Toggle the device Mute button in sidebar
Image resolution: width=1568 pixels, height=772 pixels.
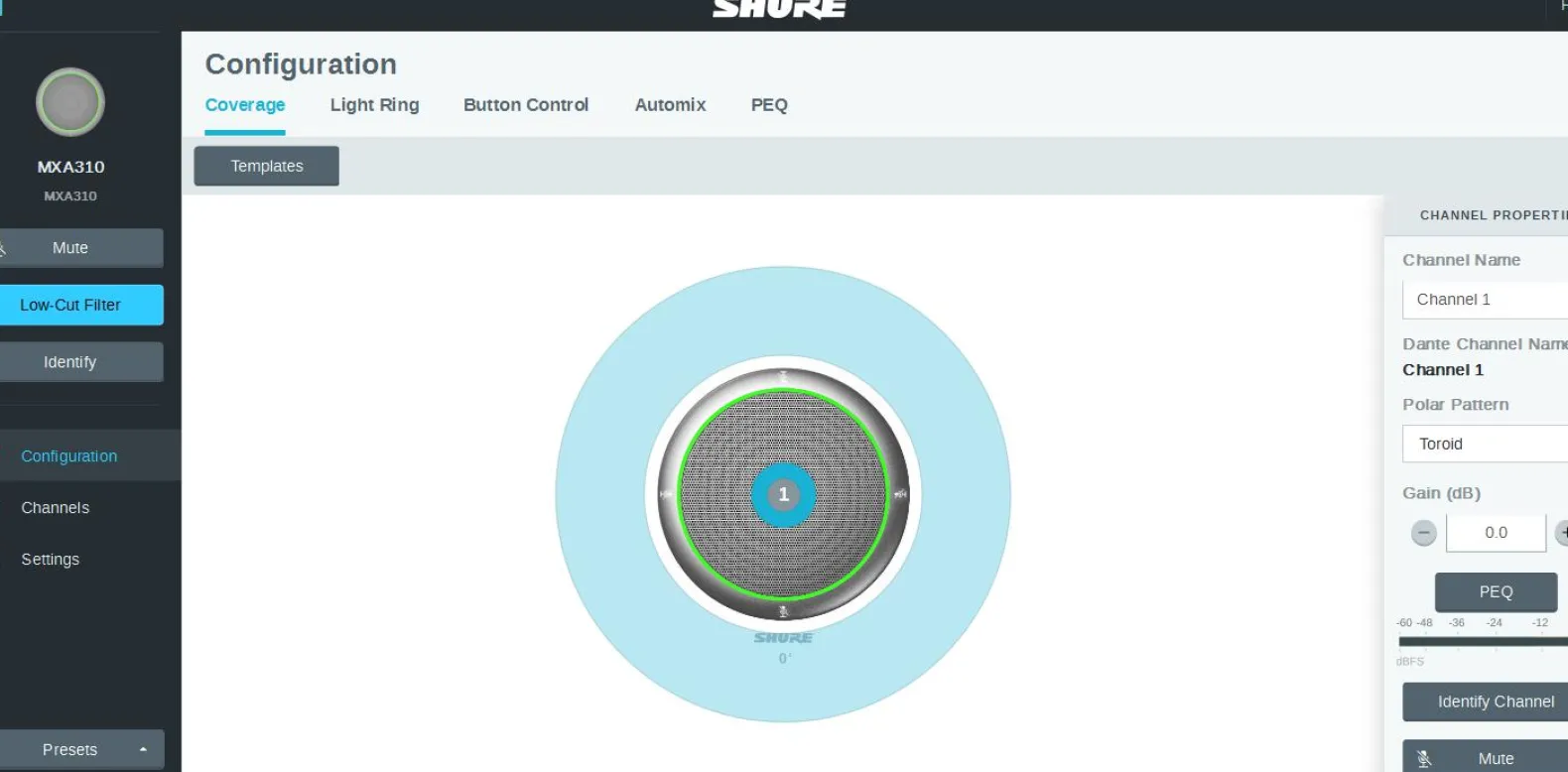tap(81, 248)
